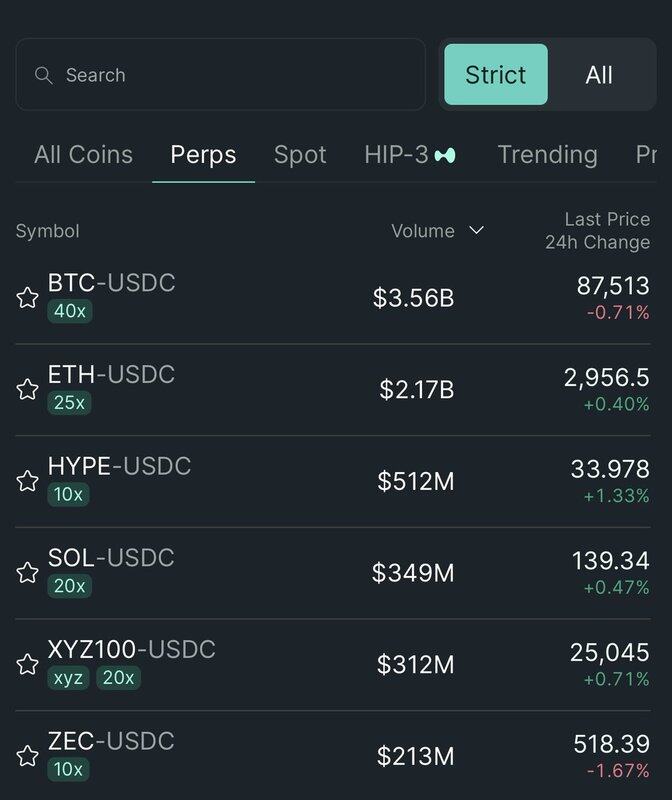Click the search magnifier icon

point(43,75)
